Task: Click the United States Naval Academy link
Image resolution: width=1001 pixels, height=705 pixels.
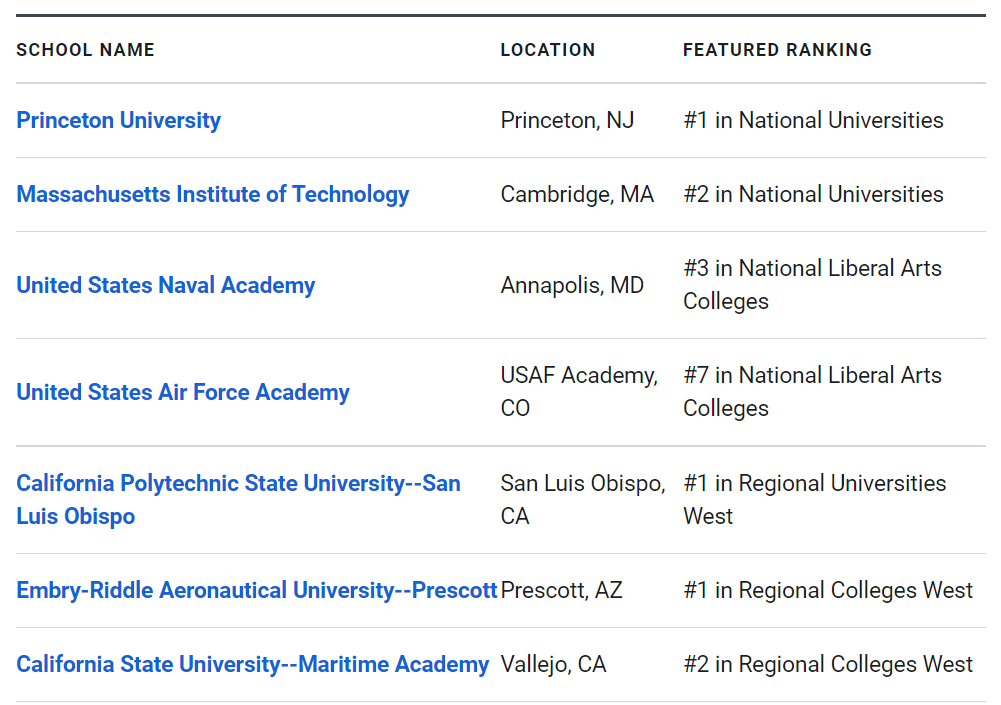Action: 165,285
